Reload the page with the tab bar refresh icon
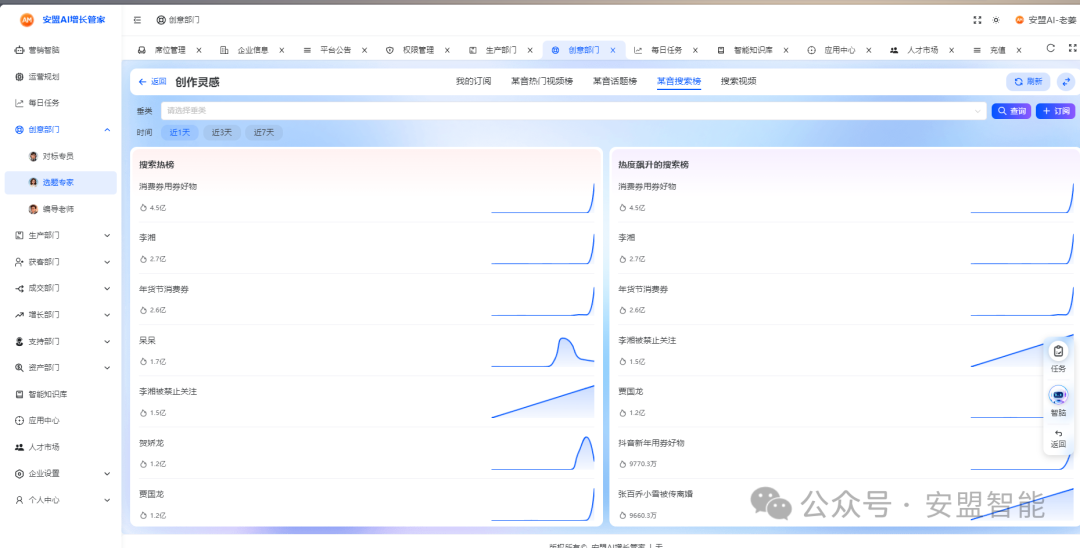Viewport: 1080px width, 548px height. click(1050, 48)
